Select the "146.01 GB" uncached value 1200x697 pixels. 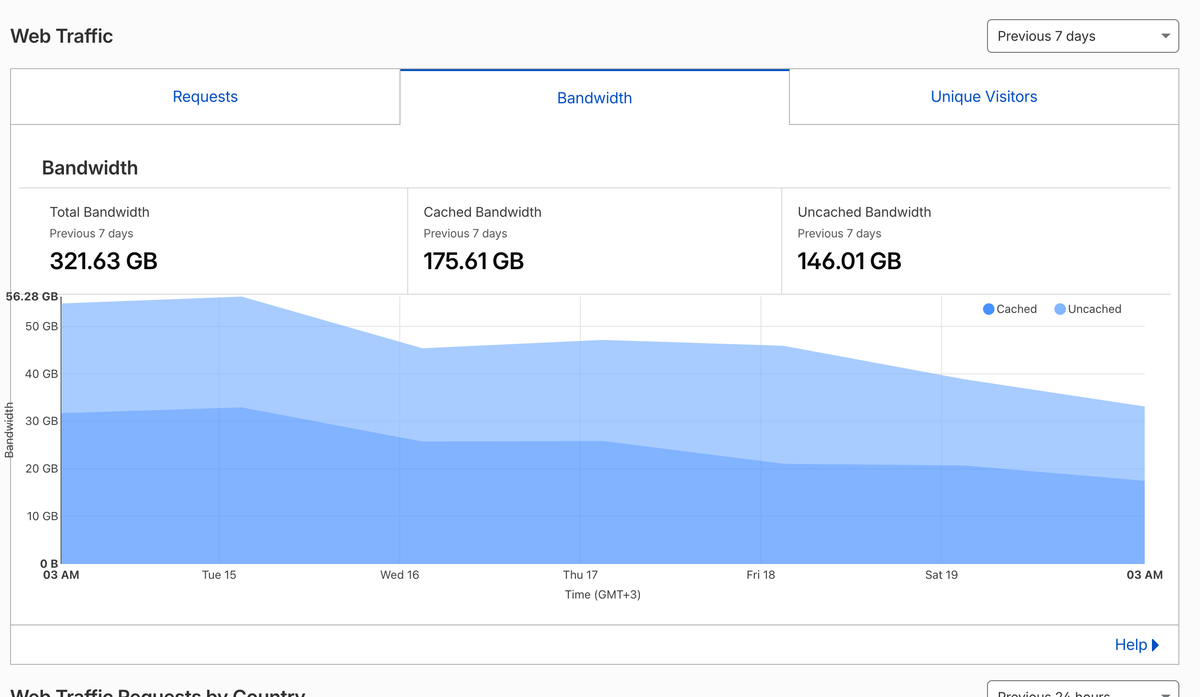(850, 261)
